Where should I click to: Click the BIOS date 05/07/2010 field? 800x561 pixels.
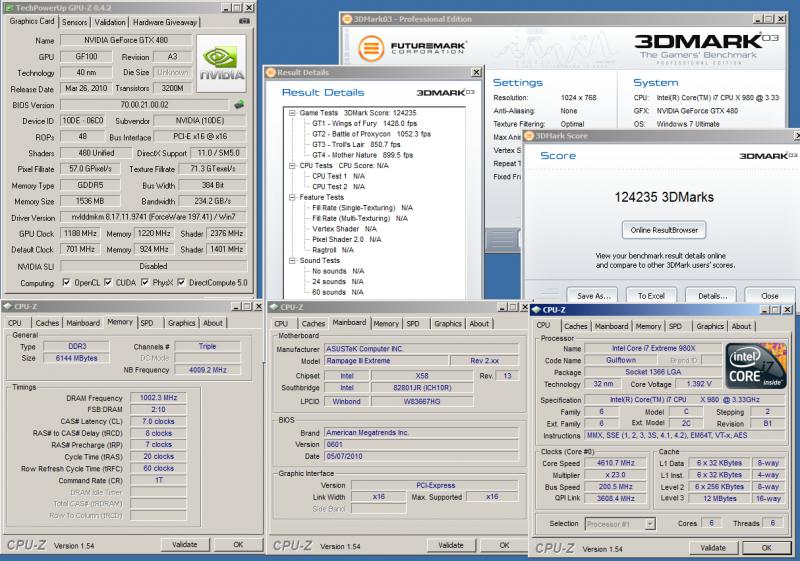coord(421,456)
